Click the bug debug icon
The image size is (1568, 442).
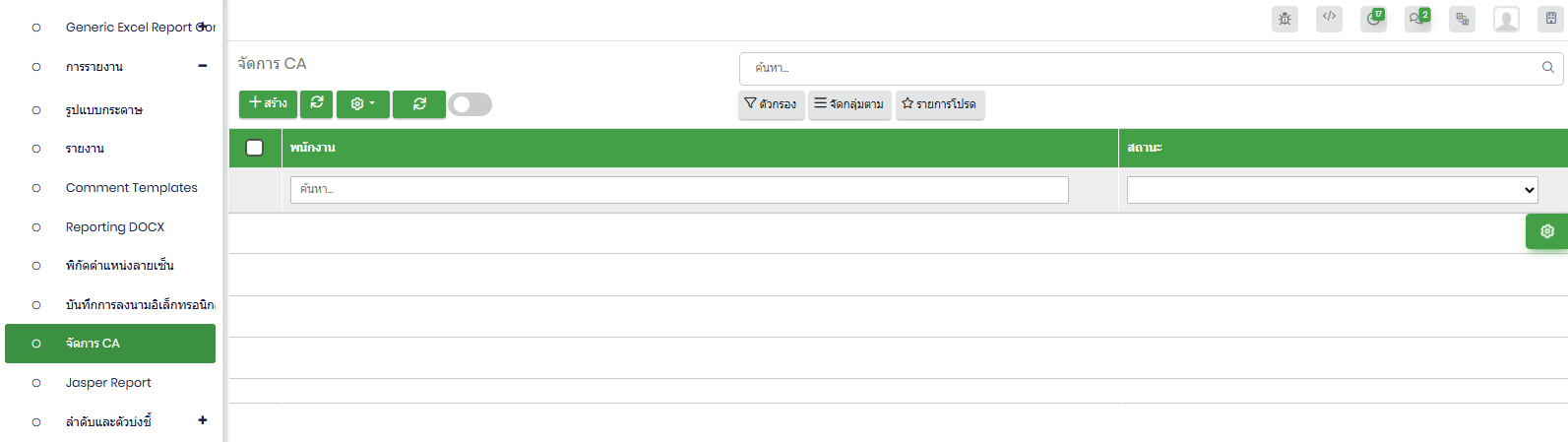coord(1285,19)
